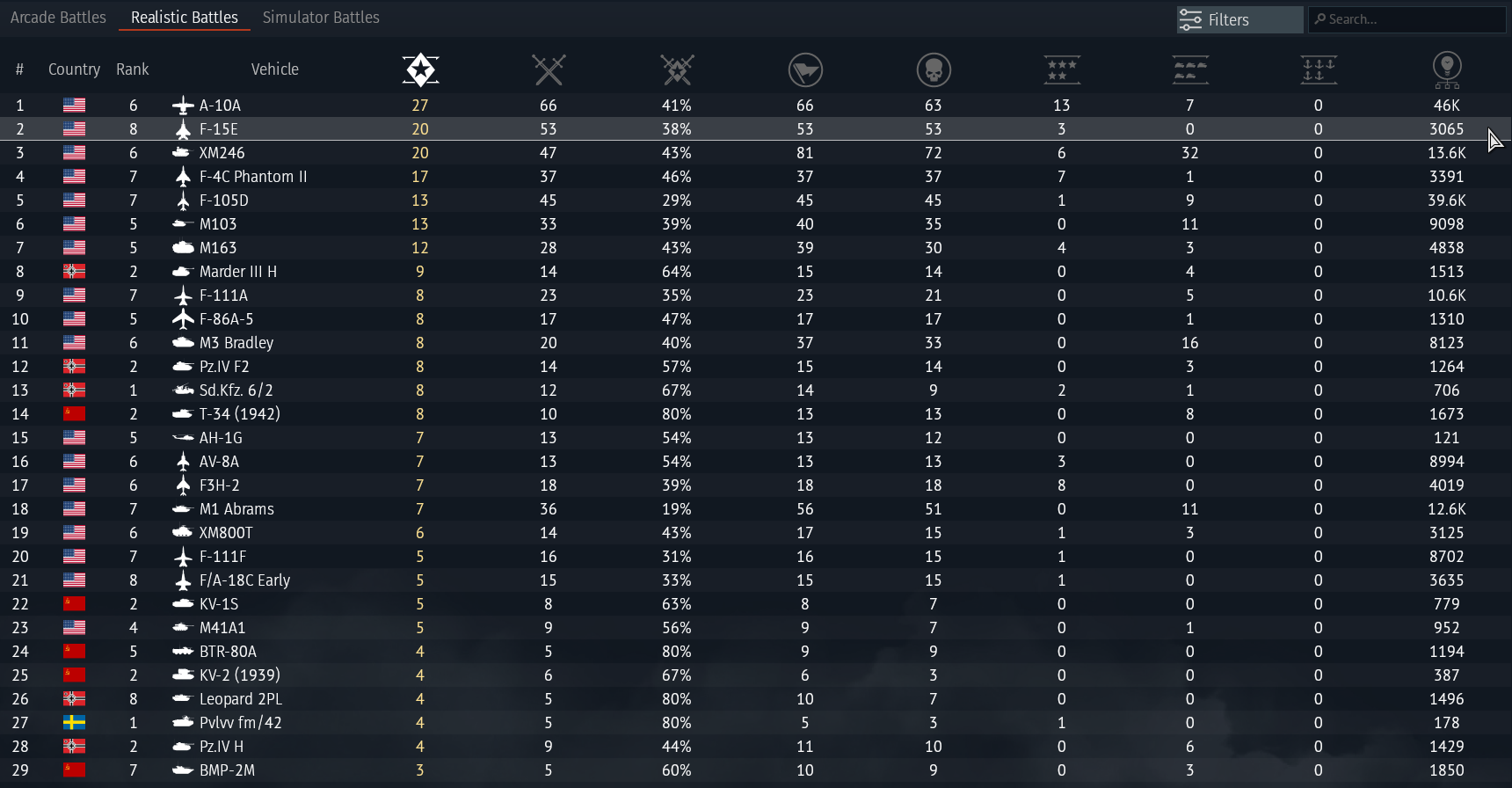Select the Realistic Battles tab
Screen dimensions: 1512x788
point(185,17)
